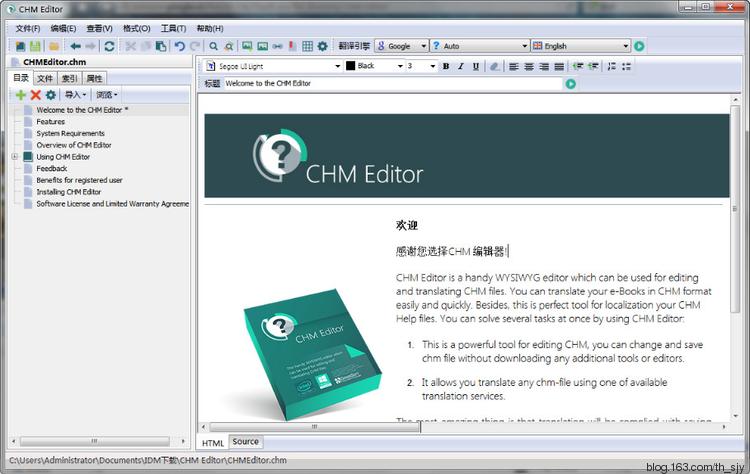The image size is (750, 474).
Task: Select the Features topic
Action: click(x=50, y=121)
